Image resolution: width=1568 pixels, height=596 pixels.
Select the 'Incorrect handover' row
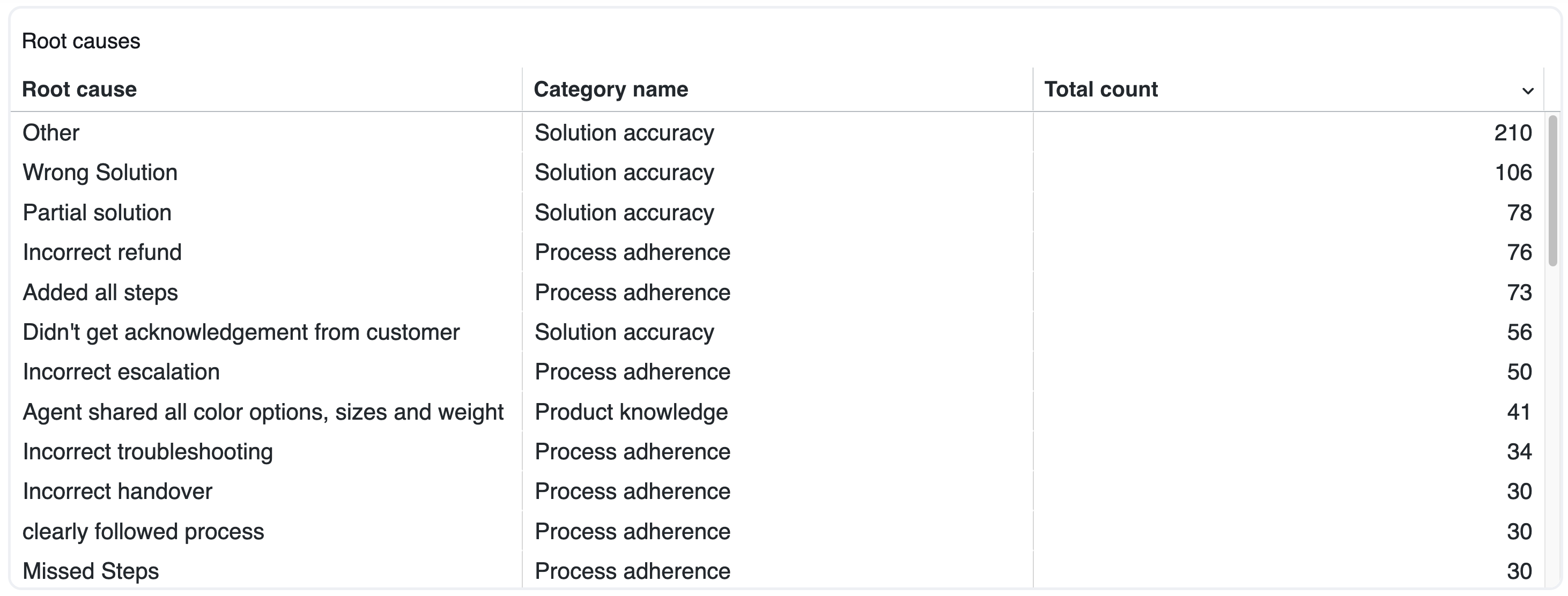click(117, 491)
